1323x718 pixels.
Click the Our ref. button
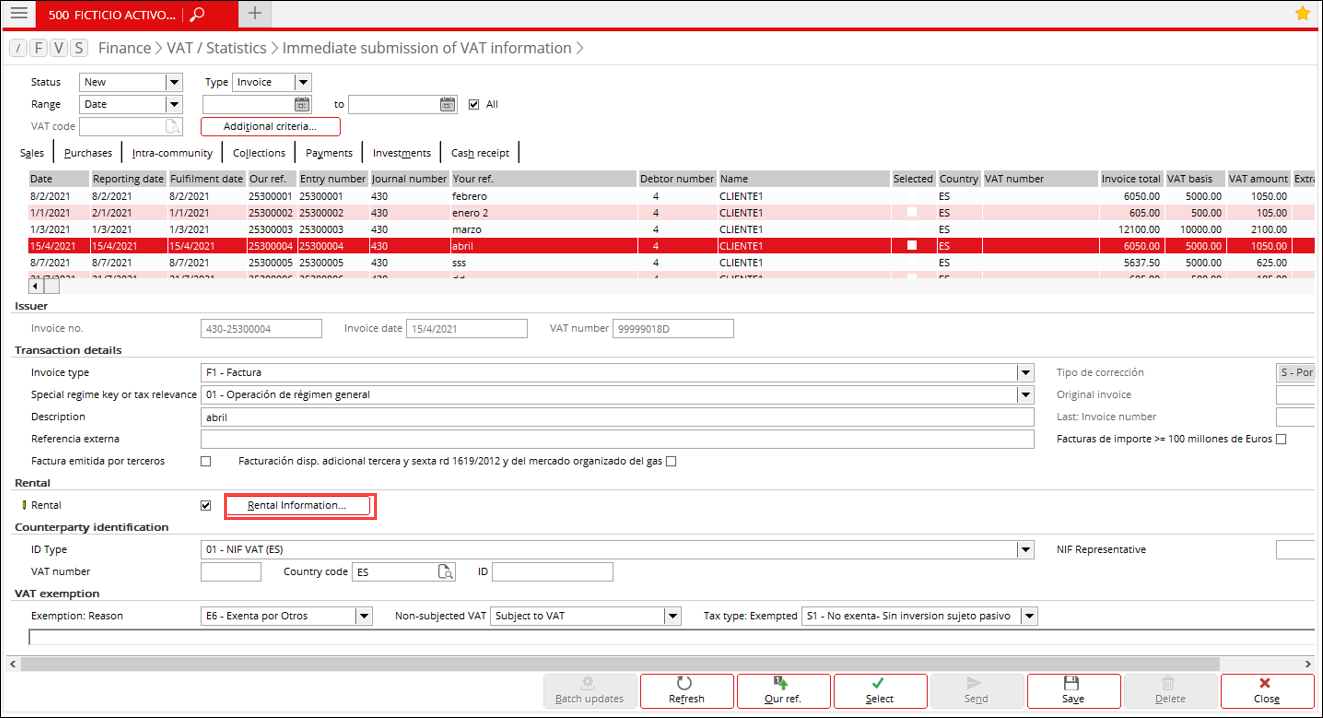[x=782, y=690]
